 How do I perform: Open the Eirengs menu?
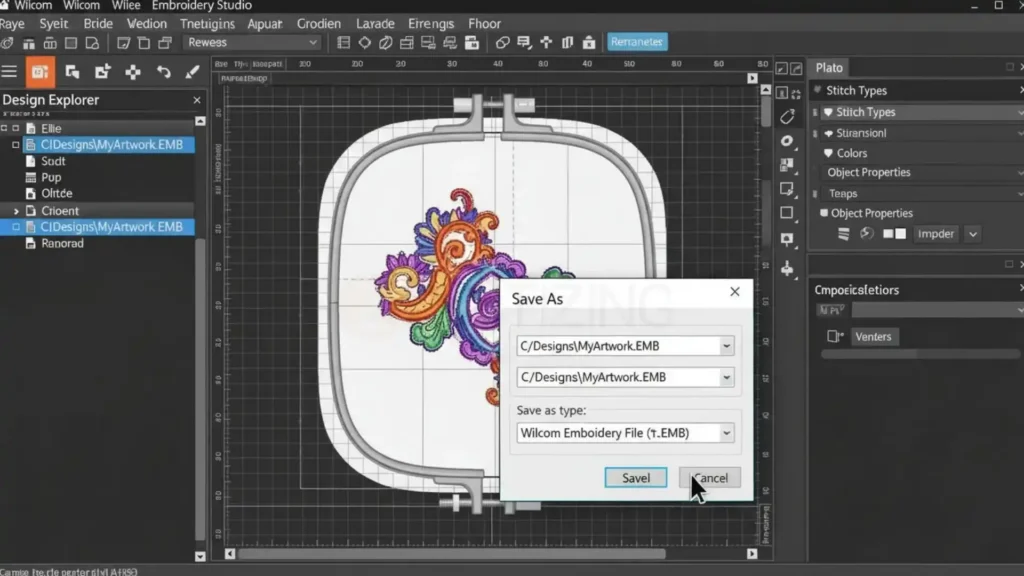430,24
